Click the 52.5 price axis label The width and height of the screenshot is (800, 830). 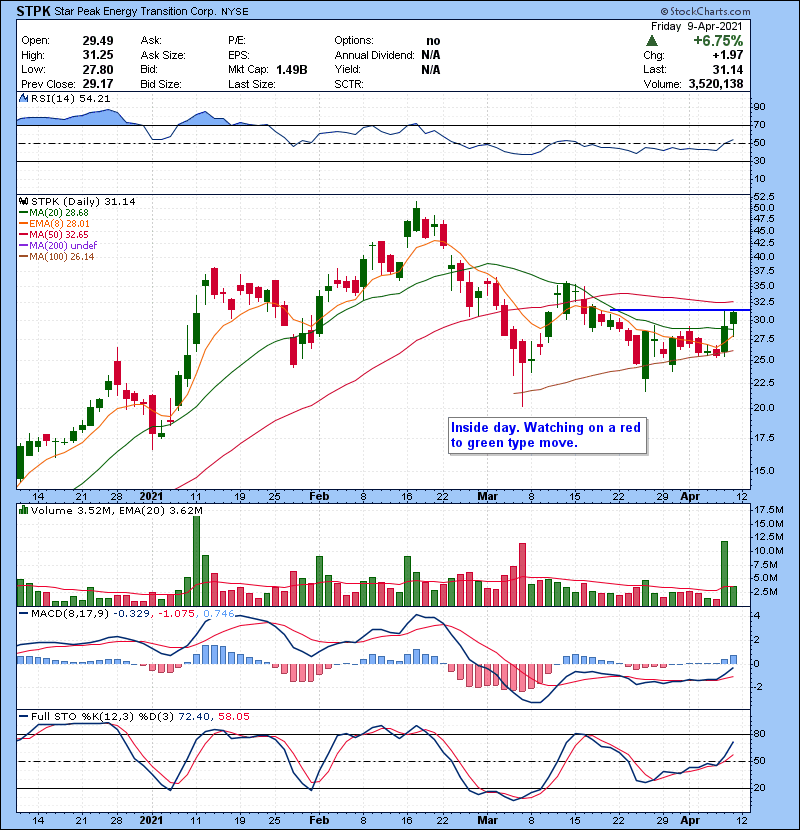click(763, 196)
